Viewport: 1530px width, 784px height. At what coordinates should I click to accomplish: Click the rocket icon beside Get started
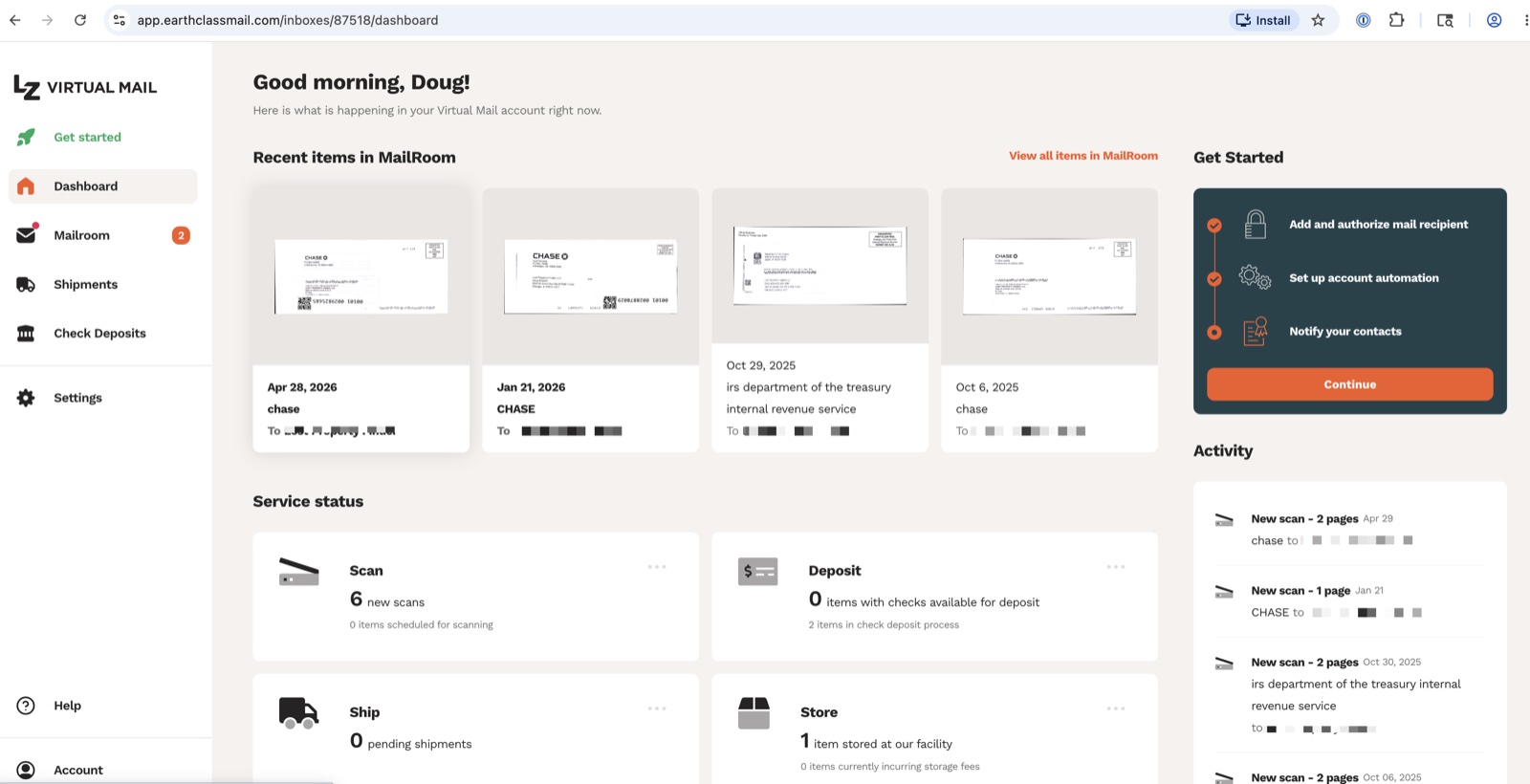point(26,138)
